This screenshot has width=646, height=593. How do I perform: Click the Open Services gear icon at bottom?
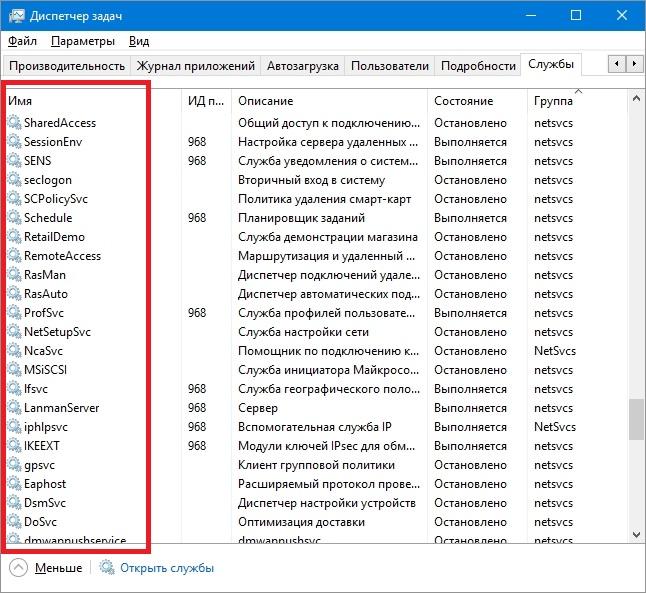click(x=107, y=567)
